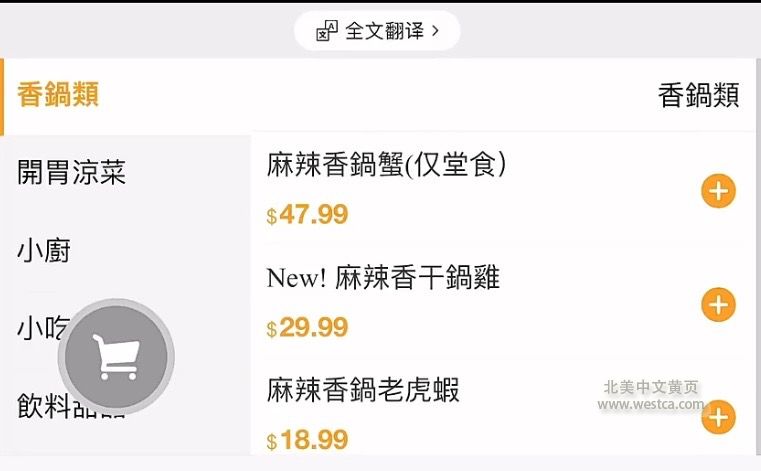Click the 香鍋類 section header on right

tap(698, 96)
